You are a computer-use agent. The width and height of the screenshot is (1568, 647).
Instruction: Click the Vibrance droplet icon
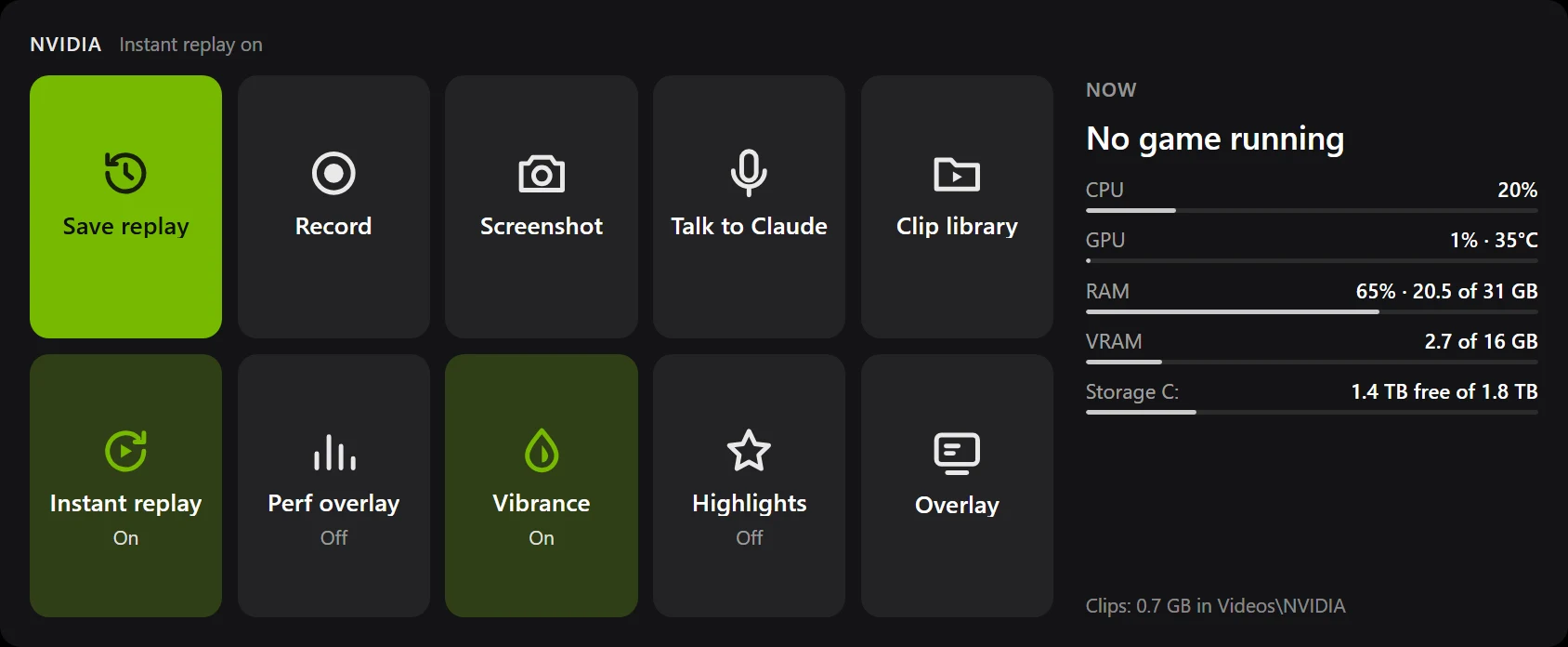[542, 451]
